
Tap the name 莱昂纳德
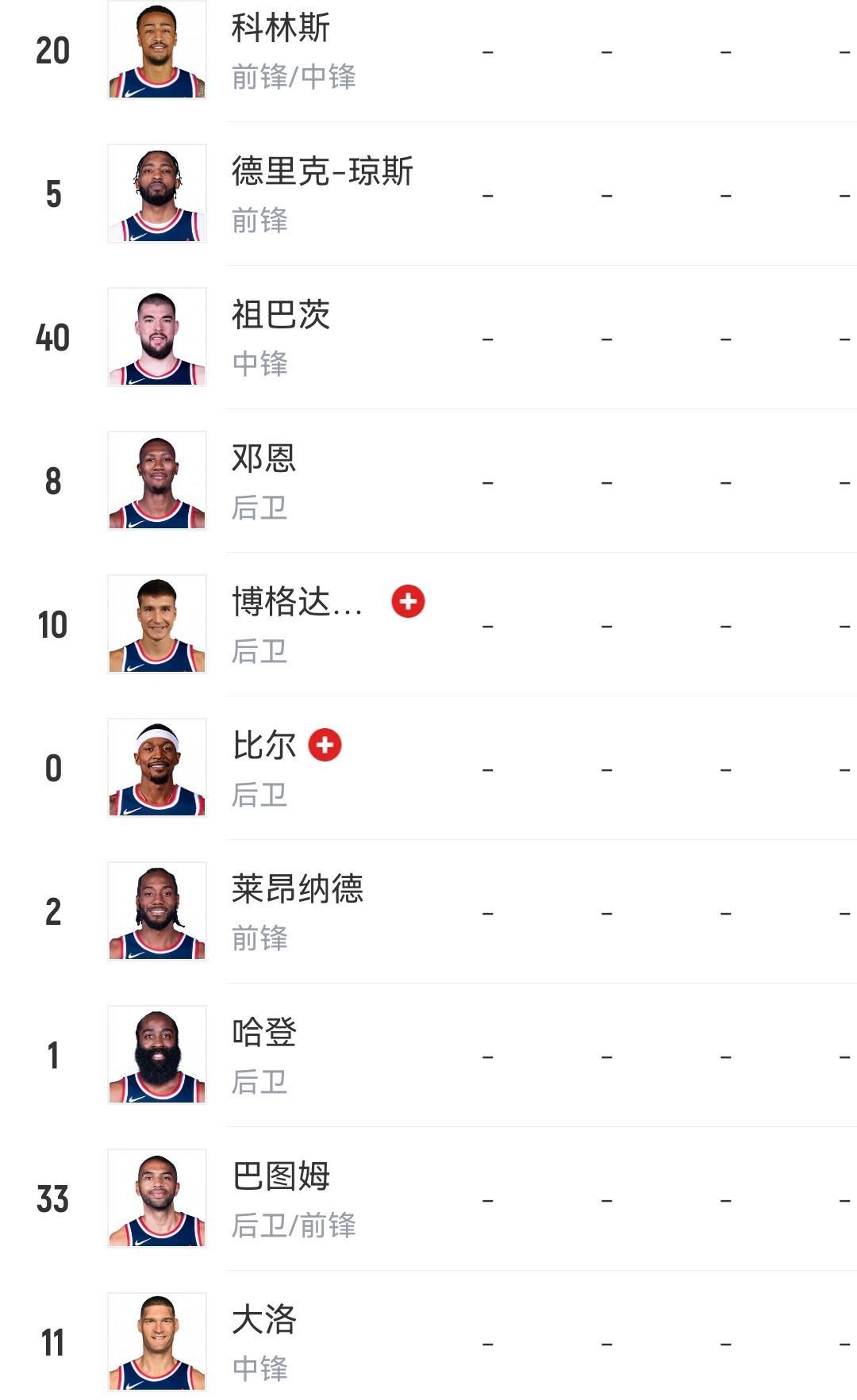point(297,889)
